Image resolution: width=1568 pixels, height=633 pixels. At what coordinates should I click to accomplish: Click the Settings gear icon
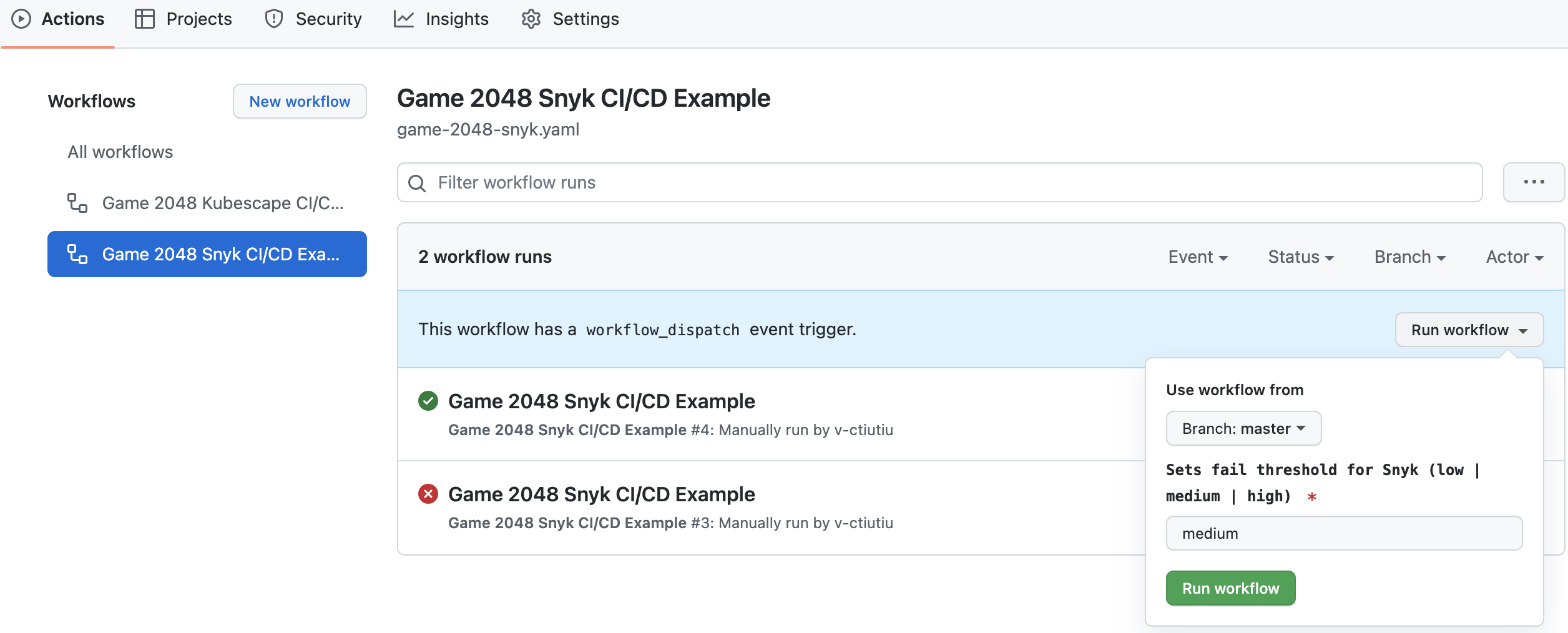click(531, 19)
